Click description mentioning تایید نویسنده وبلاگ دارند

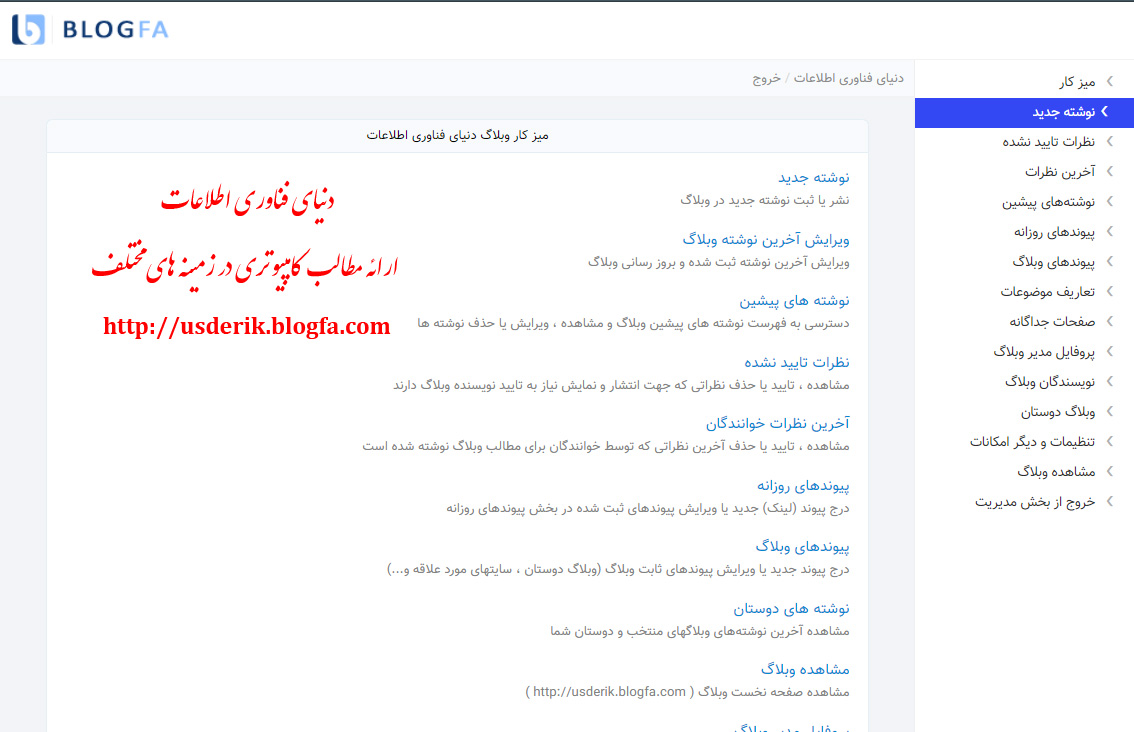pos(621,386)
